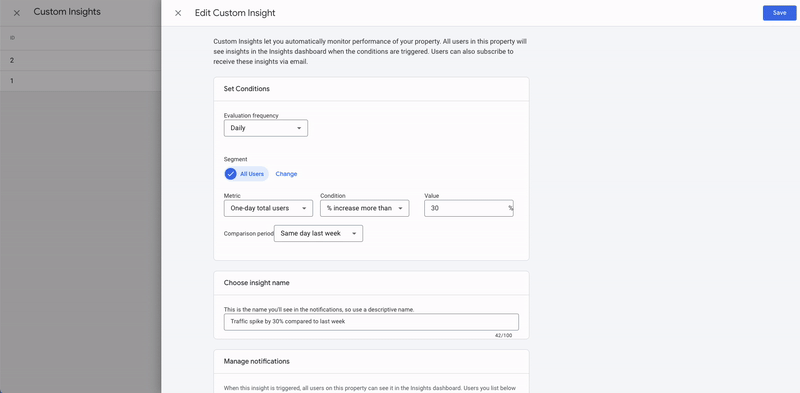Open the Evaluation frequency dropdown
The height and width of the screenshot is (393, 800).
click(x=266, y=128)
